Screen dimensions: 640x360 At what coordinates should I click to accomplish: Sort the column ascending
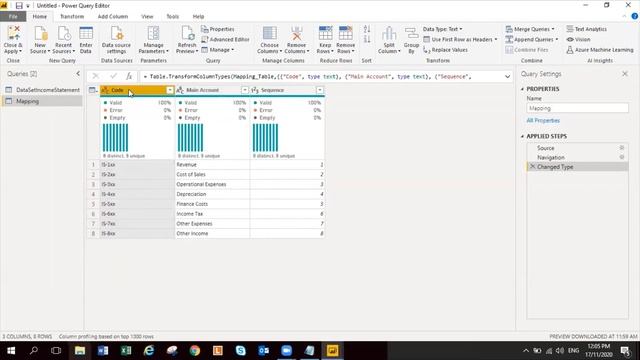pyautogui.click(x=367, y=29)
